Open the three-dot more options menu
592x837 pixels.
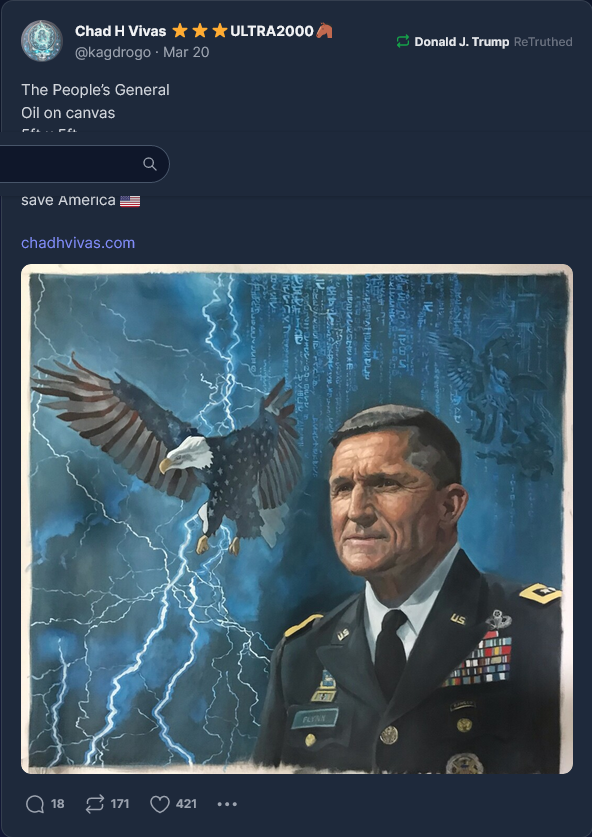227,804
